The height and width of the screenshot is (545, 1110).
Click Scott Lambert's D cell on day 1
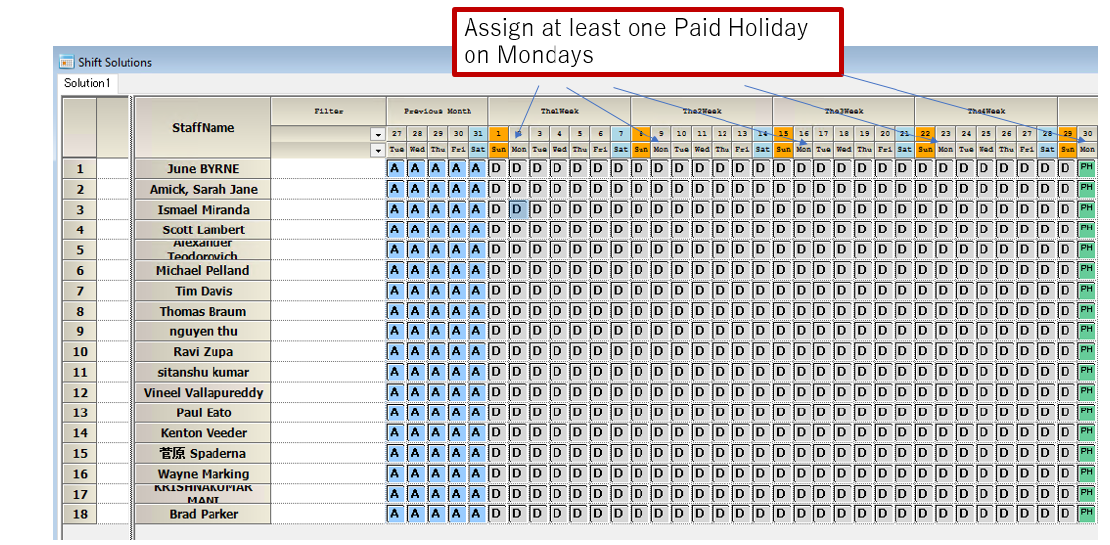pos(498,229)
